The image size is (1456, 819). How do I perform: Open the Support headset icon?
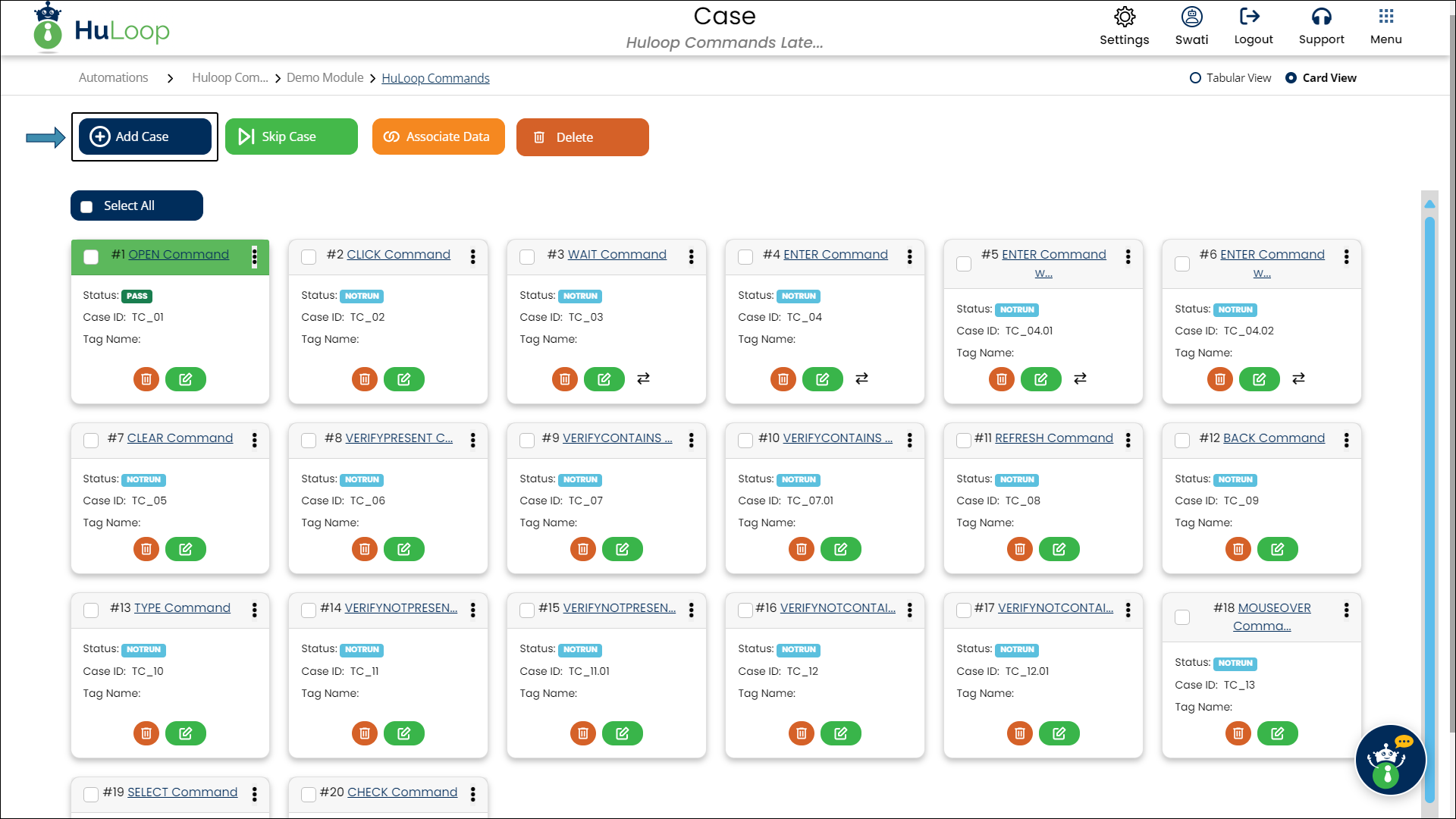coord(1322,16)
